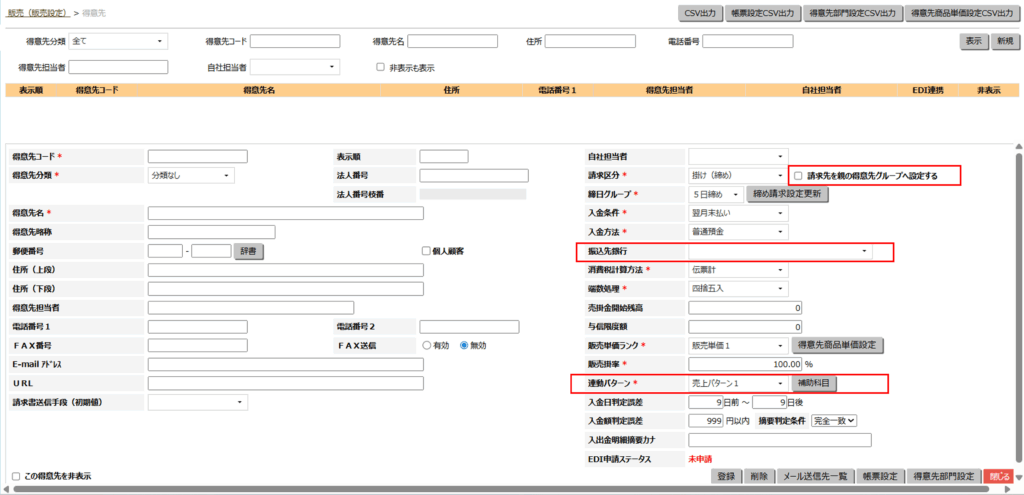
Task: Enable the 非表示も表示 checkbox
Action: tap(380, 67)
